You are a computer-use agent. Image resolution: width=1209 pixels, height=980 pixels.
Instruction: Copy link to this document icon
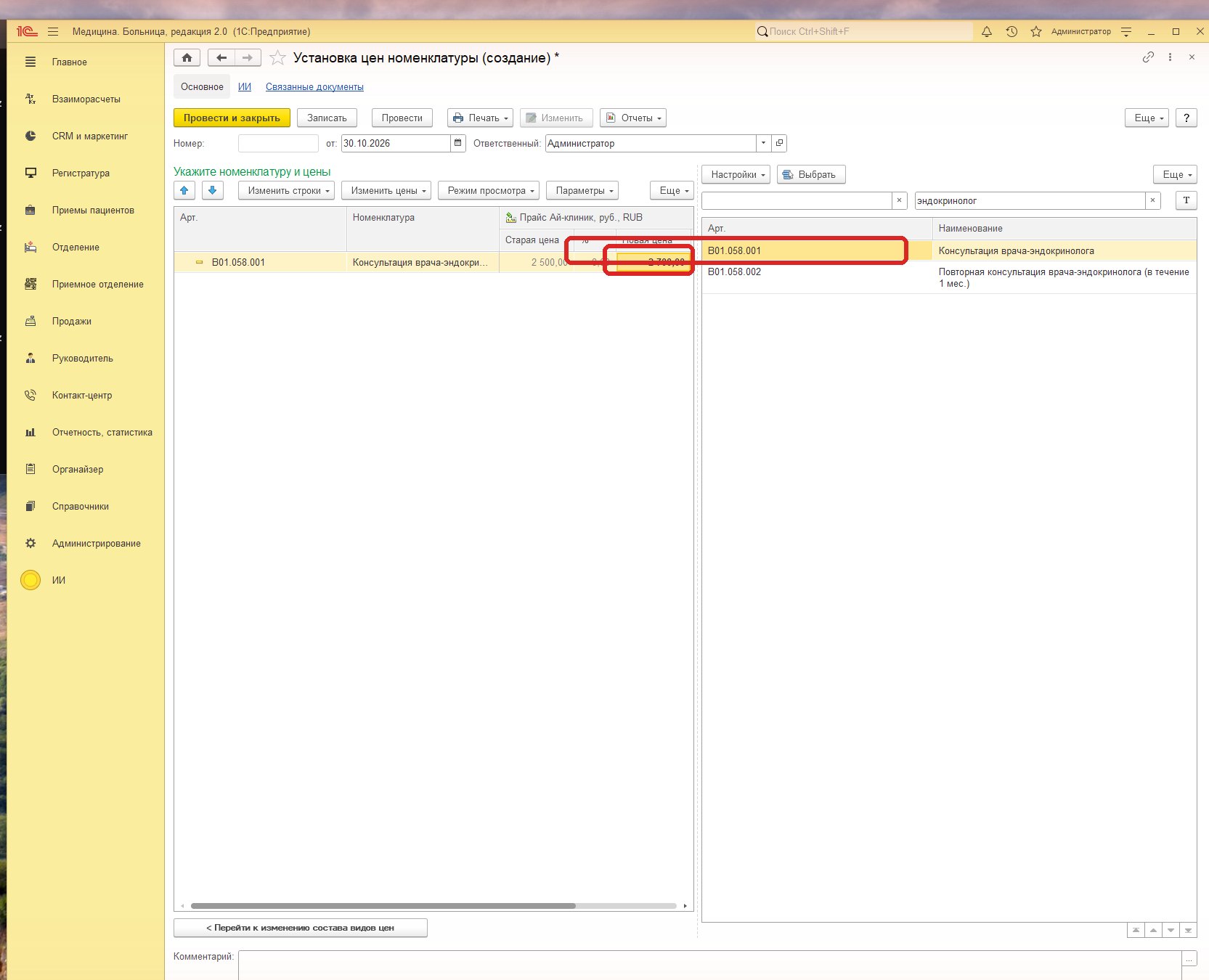coord(1148,57)
